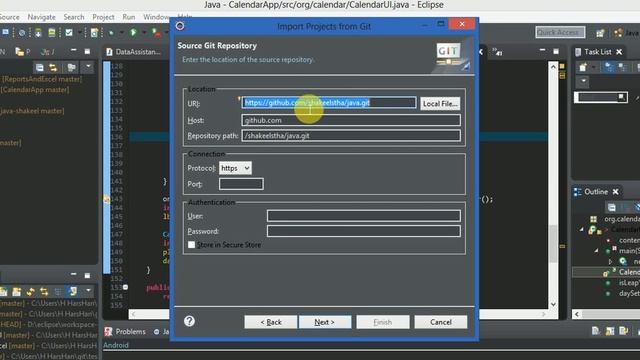Click the Run green play toolbar icon
640x360 pixels.
(133, 33)
